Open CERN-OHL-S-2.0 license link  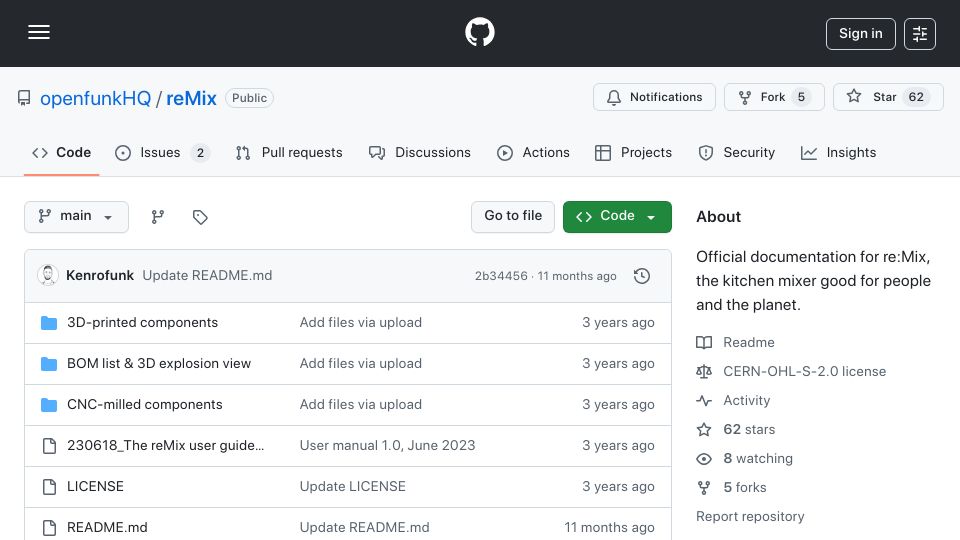pos(804,372)
